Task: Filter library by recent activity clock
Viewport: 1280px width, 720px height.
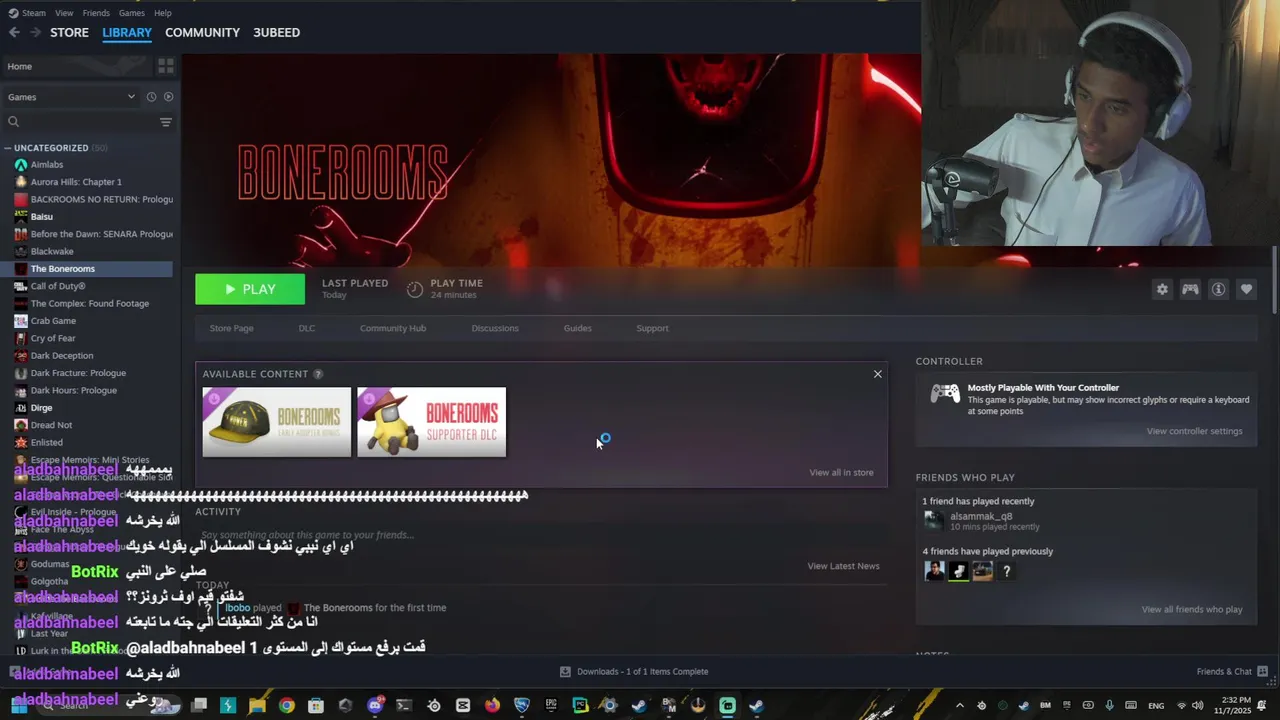Action: click(151, 97)
